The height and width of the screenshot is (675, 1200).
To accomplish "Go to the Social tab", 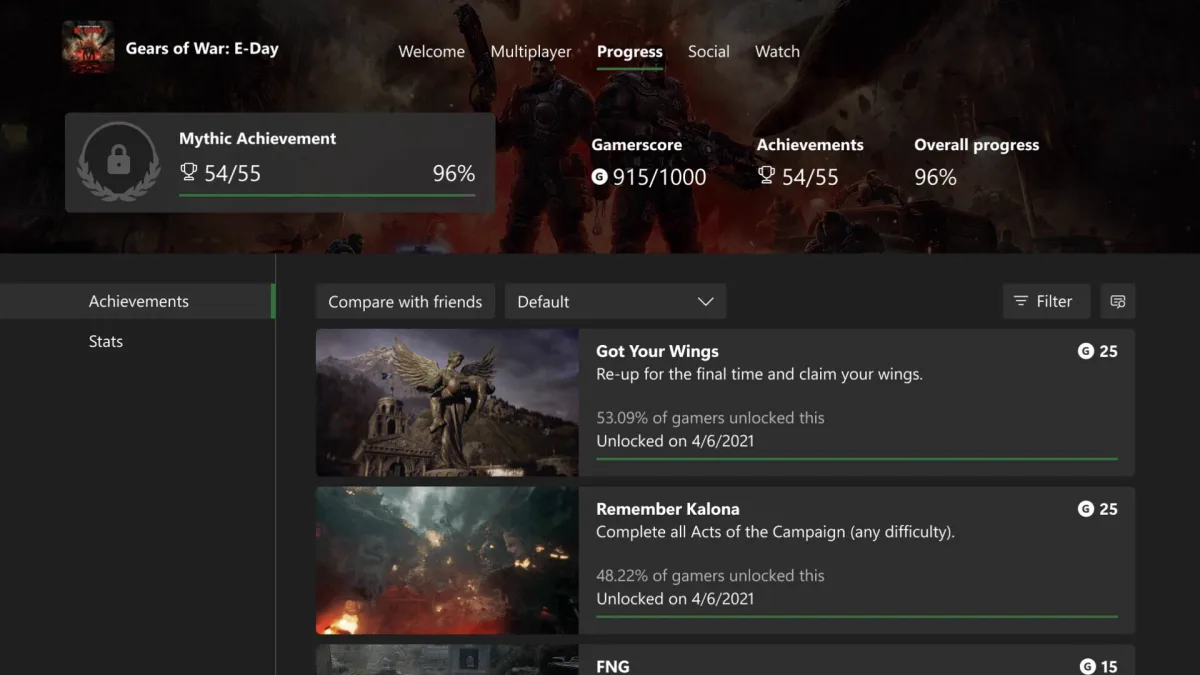I will pos(709,52).
